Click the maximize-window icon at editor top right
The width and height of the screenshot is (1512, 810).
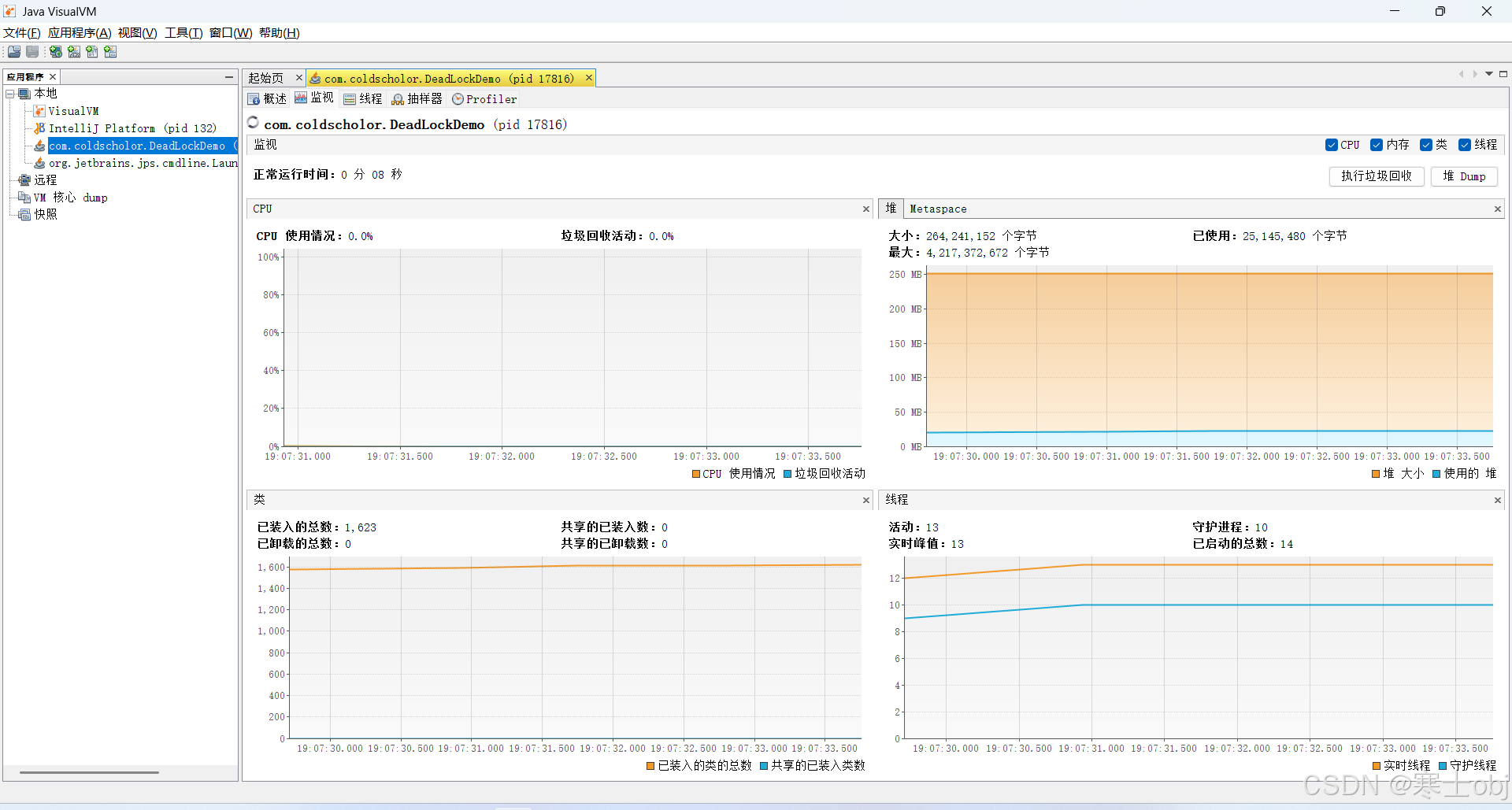click(x=1503, y=74)
